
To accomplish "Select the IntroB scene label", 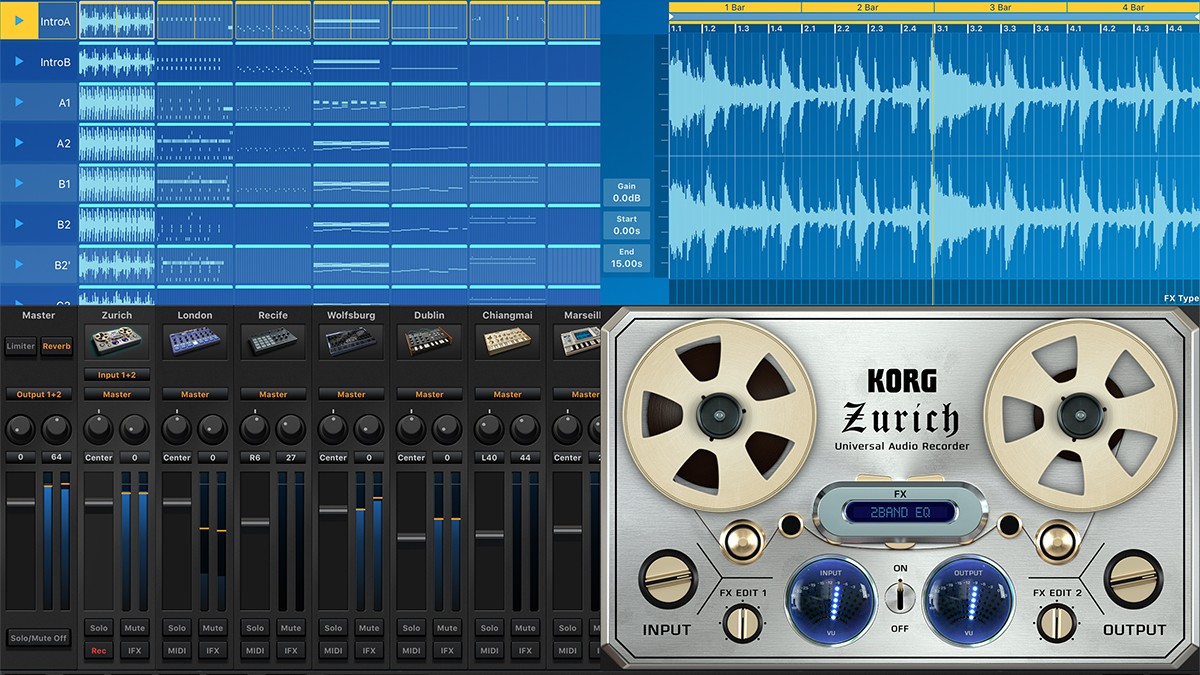I will [55, 62].
